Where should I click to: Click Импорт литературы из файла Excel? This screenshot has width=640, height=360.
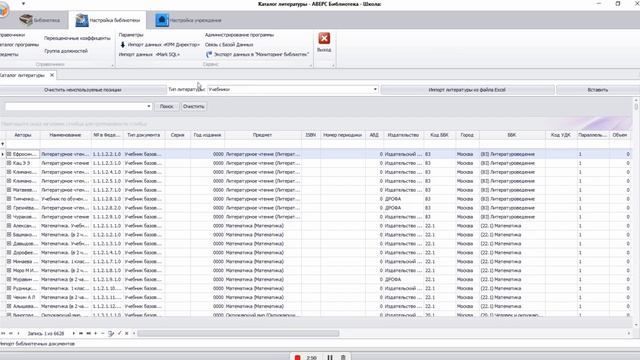pos(467,90)
